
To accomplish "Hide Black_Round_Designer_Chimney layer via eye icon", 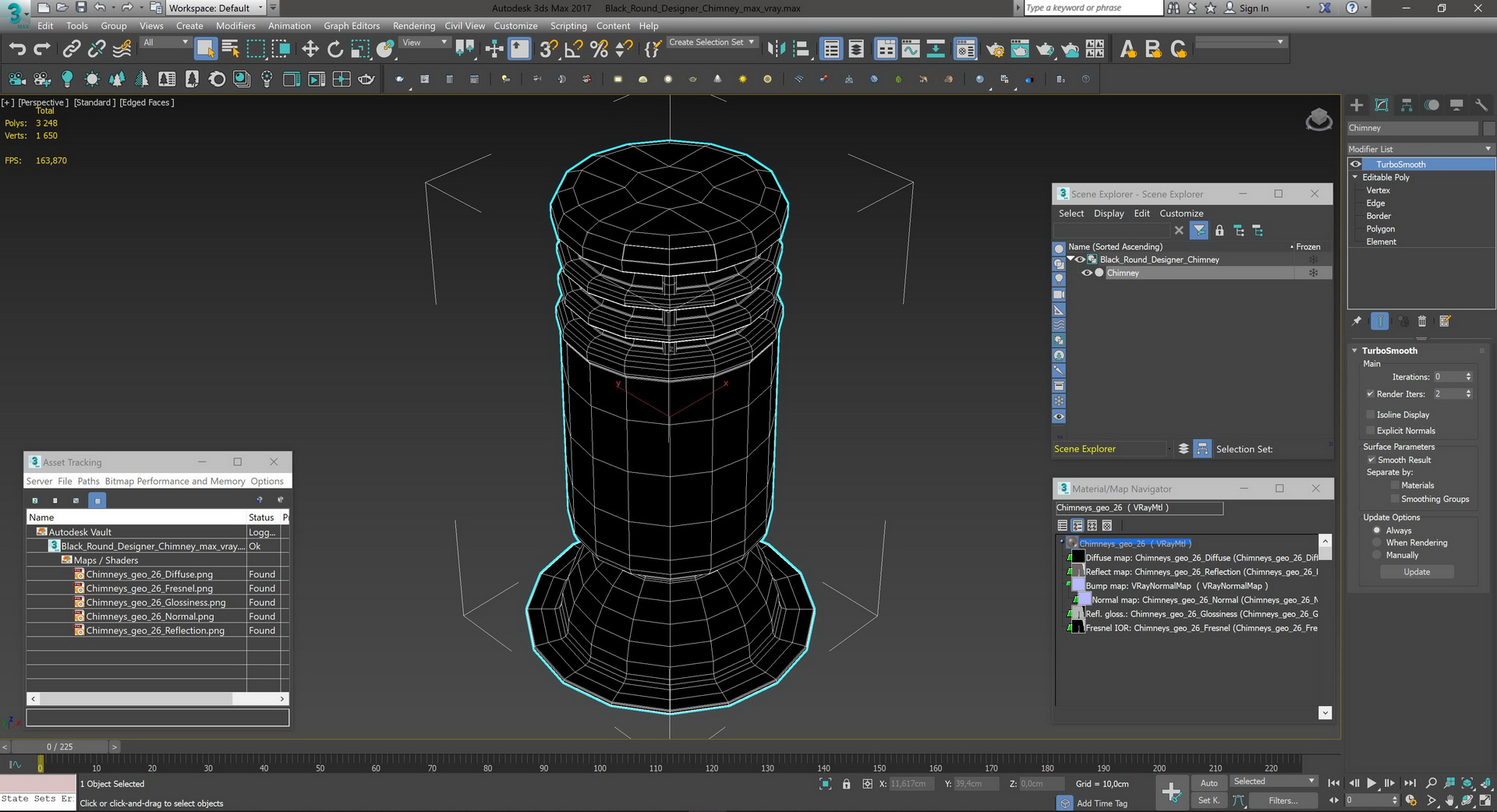I will 1081,259.
